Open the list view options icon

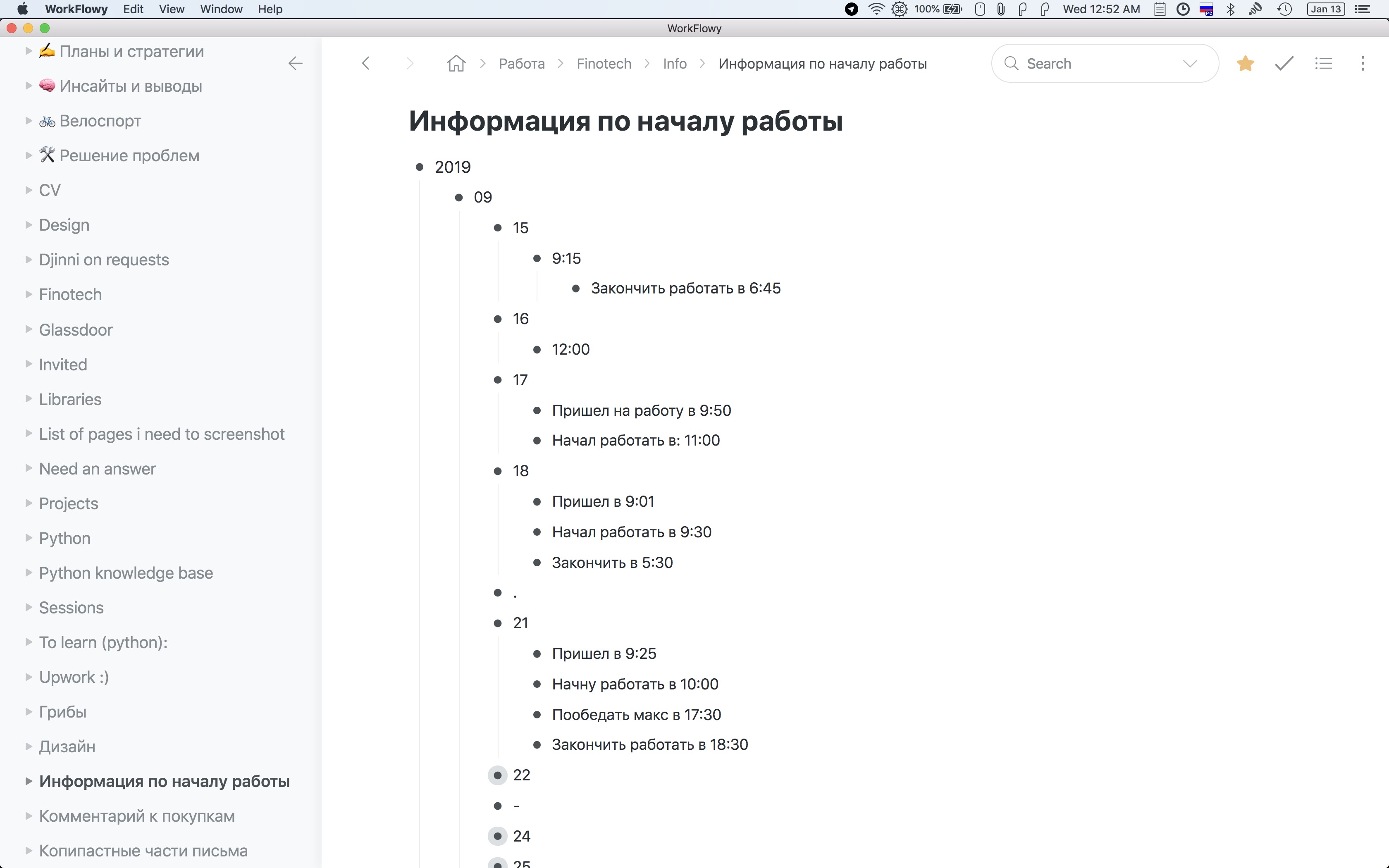pos(1323,63)
